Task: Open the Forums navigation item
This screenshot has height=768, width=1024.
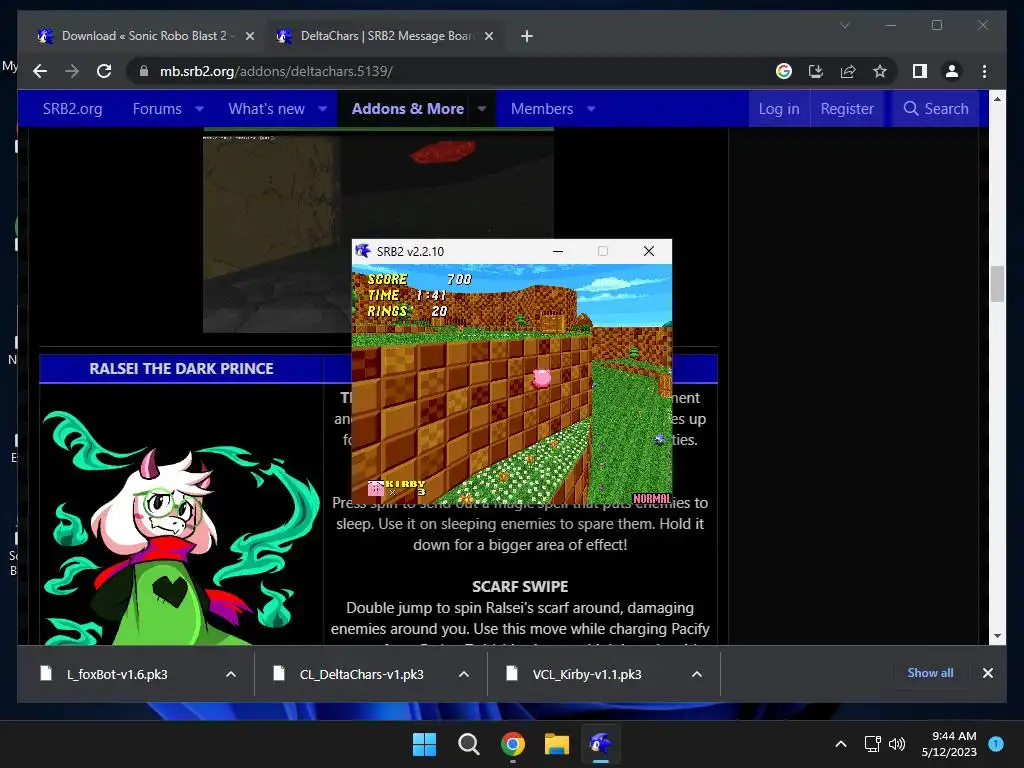Action: 157,108
